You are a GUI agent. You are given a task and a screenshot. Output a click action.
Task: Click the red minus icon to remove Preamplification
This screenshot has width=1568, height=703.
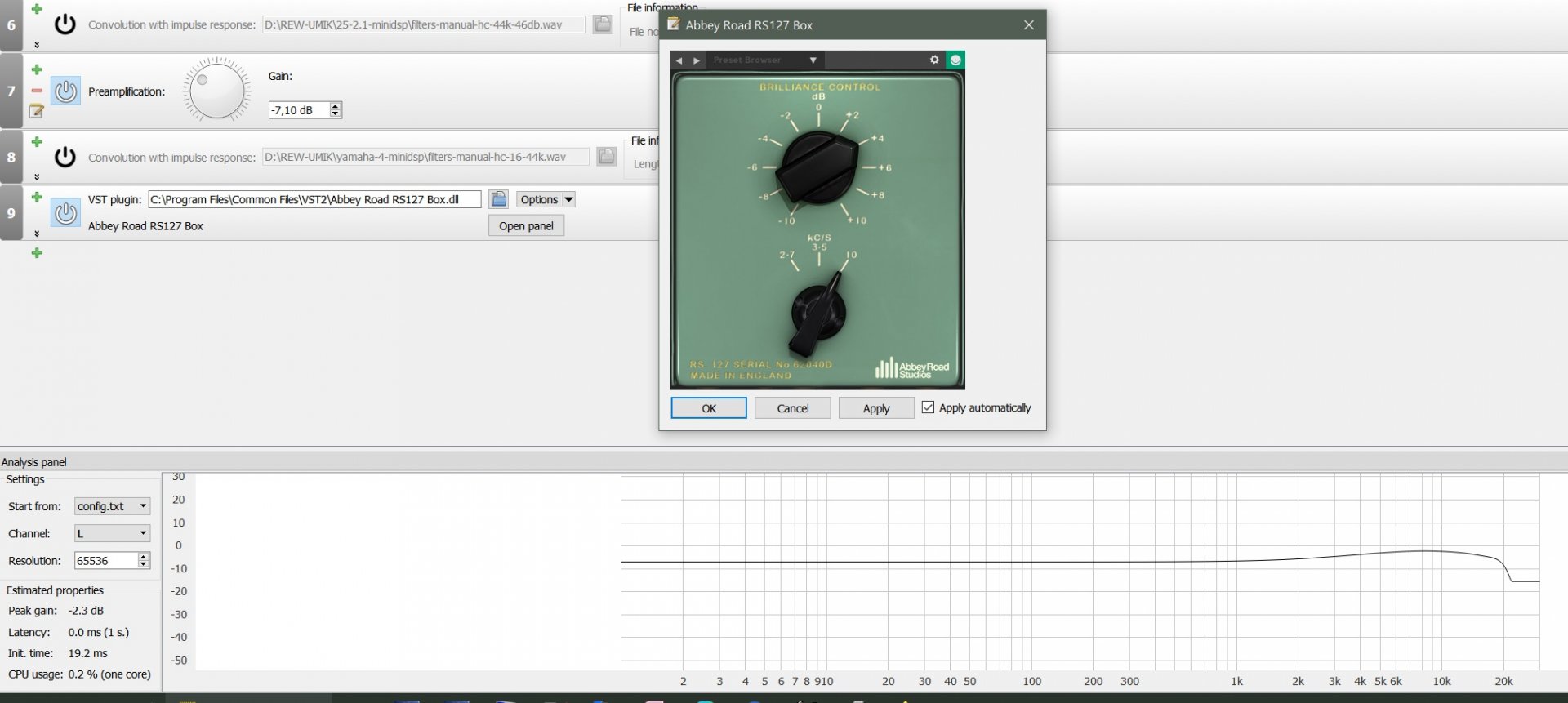point(37,91)
